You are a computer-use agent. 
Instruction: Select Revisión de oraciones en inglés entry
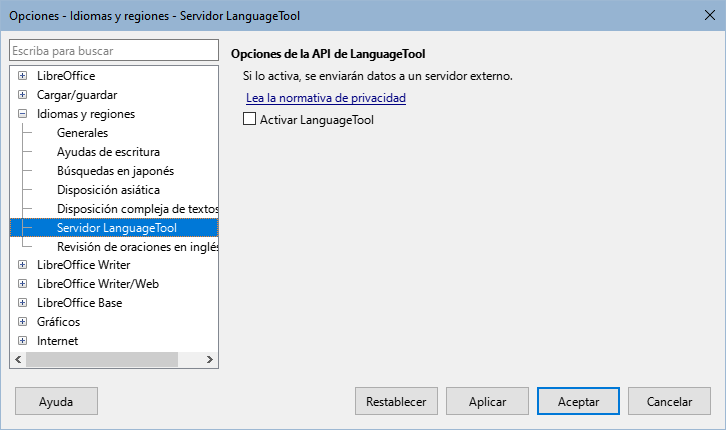[138, 247]
